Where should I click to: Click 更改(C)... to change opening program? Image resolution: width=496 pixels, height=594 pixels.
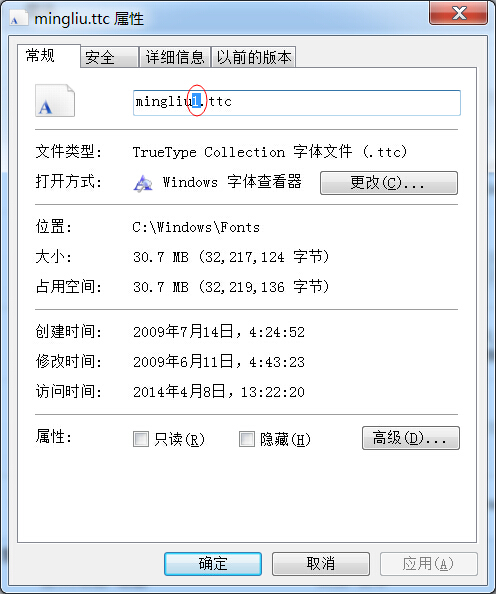click(x=389, y=183)
